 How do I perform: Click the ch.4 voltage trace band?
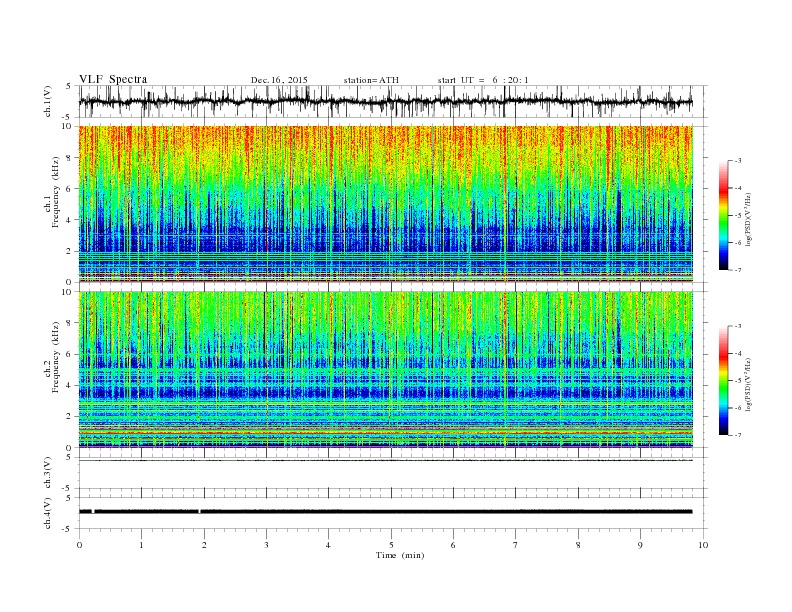click(386, 512)
